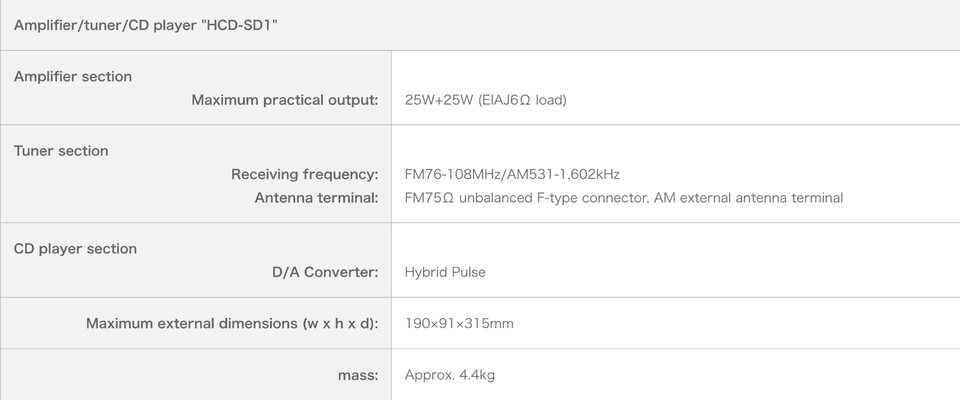The image size is (960, 400).
Task: Click the '(EIAJ6Ω load)' text in amplifier row
Action: [523, 100]
